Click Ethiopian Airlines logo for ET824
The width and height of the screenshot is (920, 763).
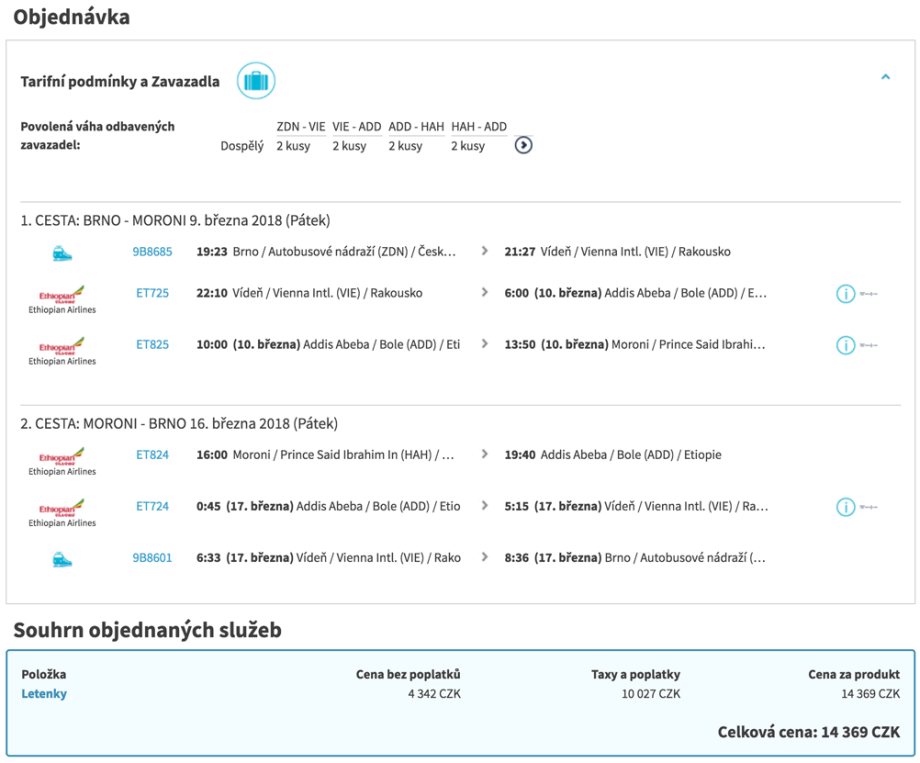(62, 460)
